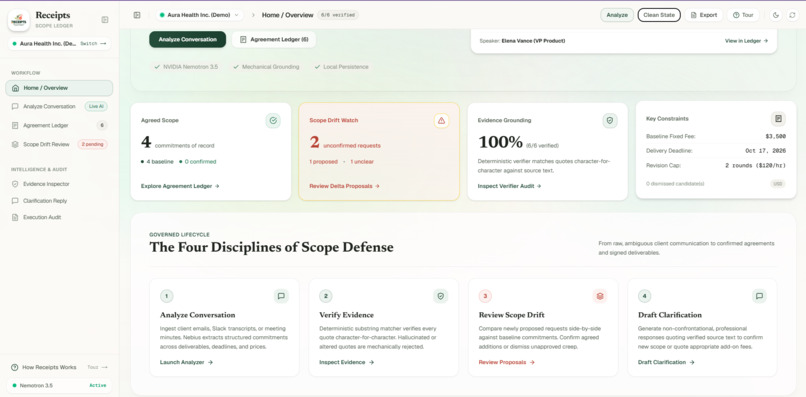Follow the View in Ledger link

pyautogui.click(x=746, y=41)
